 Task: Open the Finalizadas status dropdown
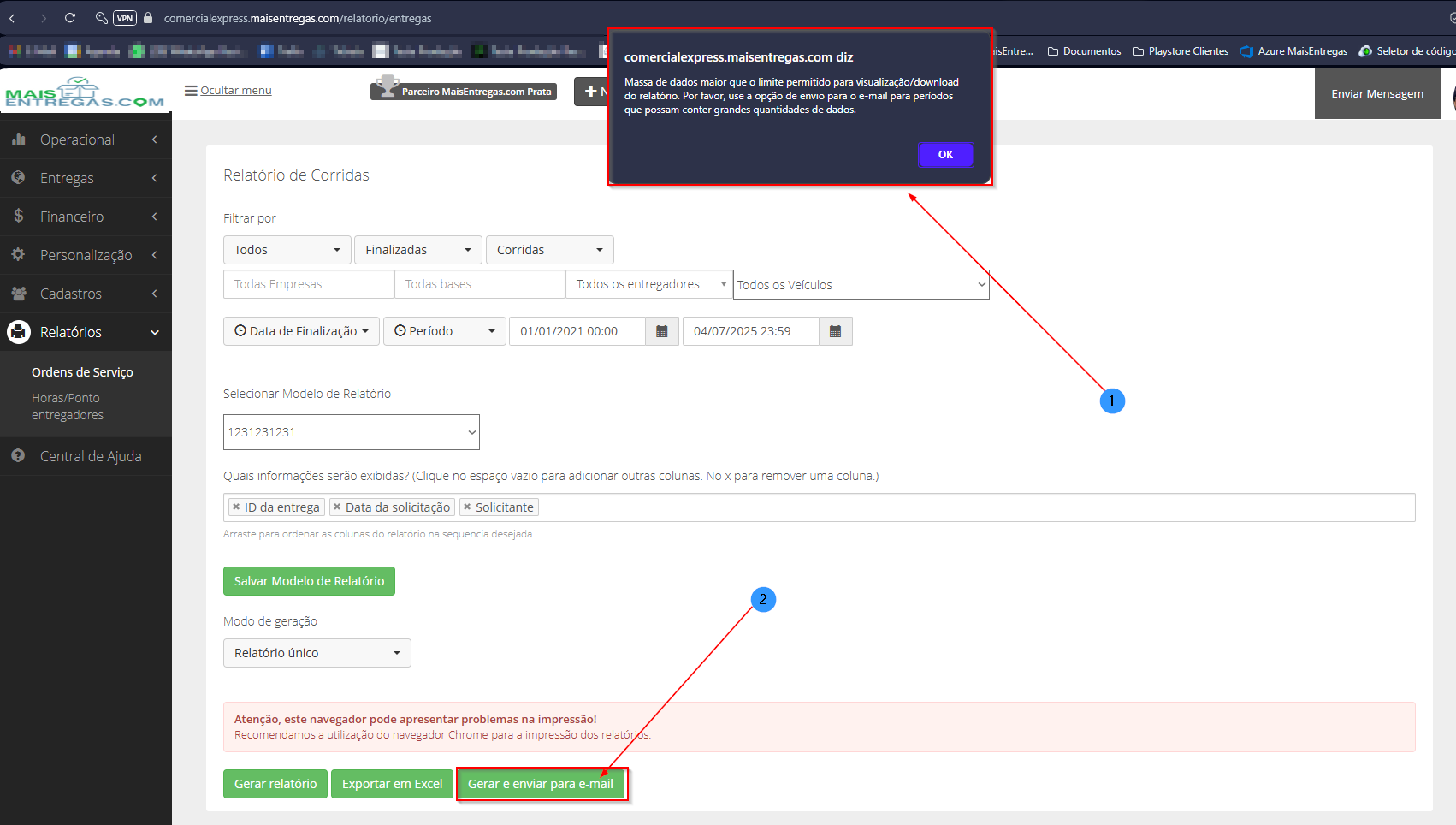[x=418, y=250]
